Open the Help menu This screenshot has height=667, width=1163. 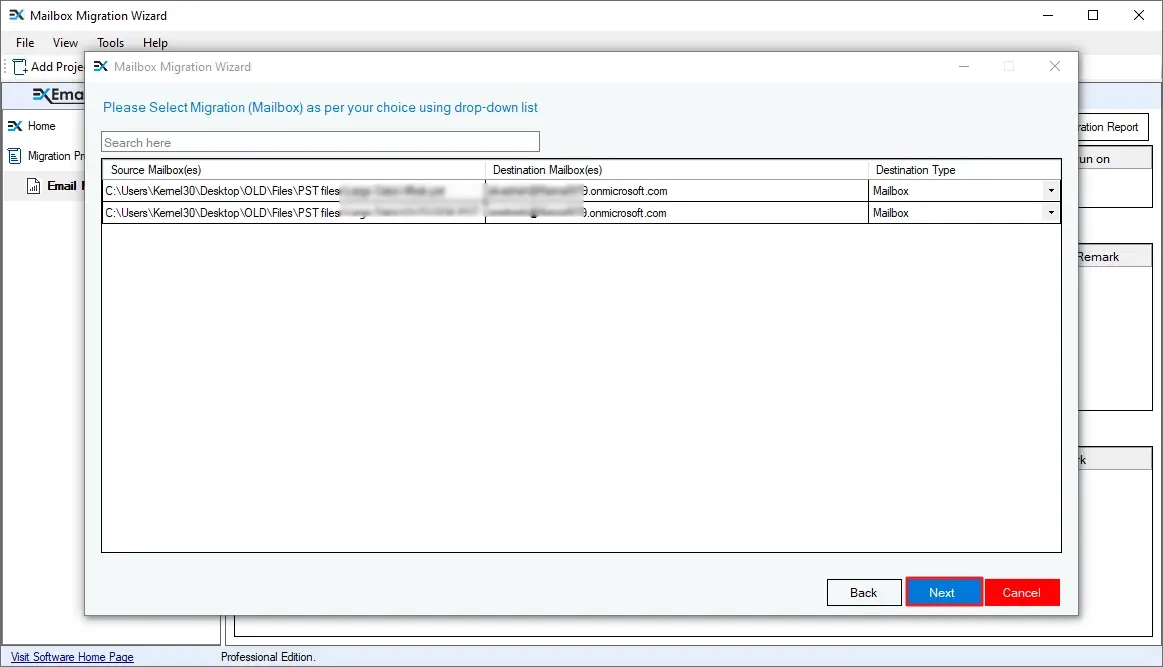coord(155,43)
